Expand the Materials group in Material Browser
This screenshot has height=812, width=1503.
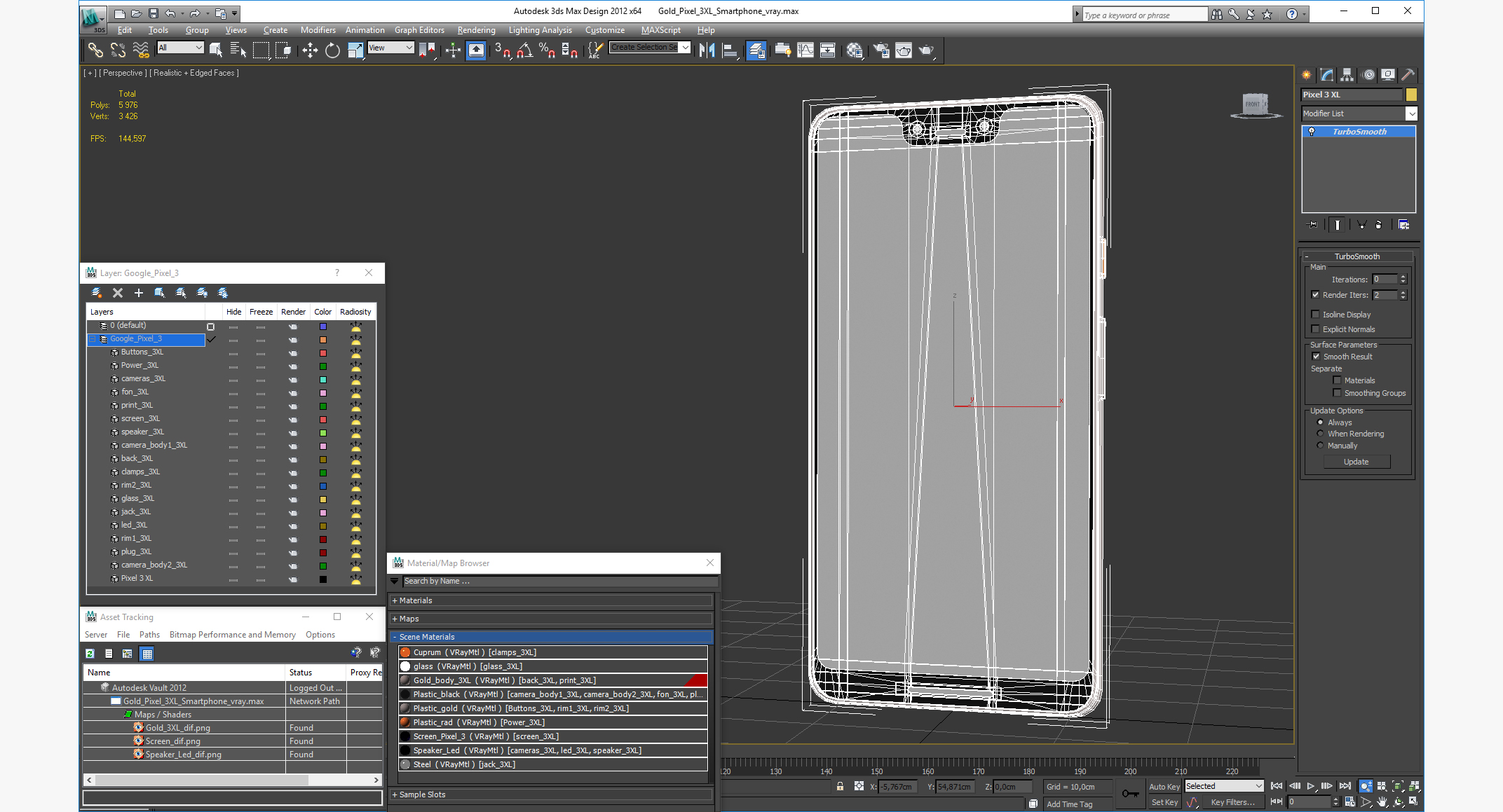click(552, 600)
